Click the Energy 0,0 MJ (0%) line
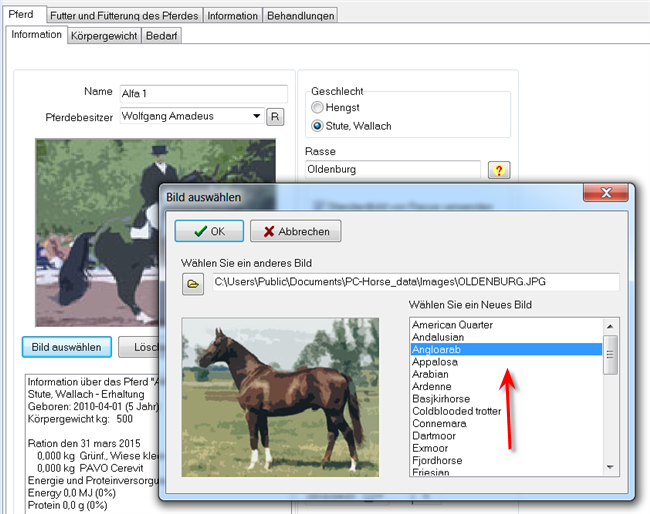This screenshot has width=650, height=514. (x=72, y=493)
